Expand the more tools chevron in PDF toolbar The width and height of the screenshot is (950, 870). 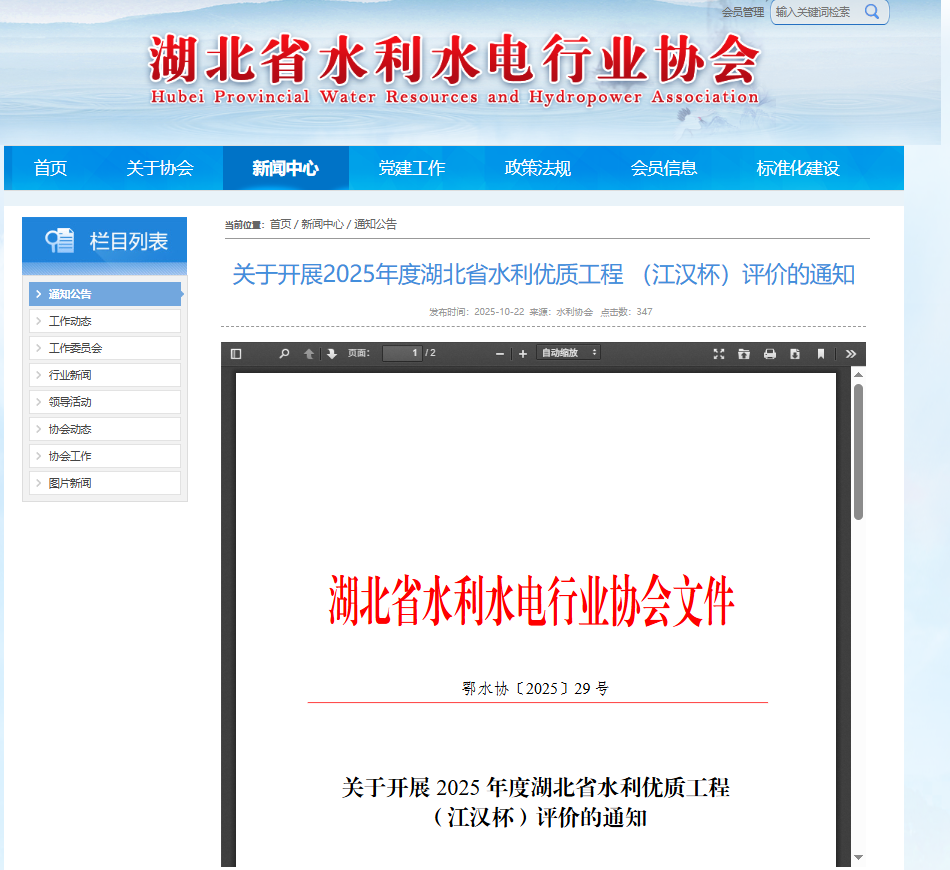click(x=850, y=353)
